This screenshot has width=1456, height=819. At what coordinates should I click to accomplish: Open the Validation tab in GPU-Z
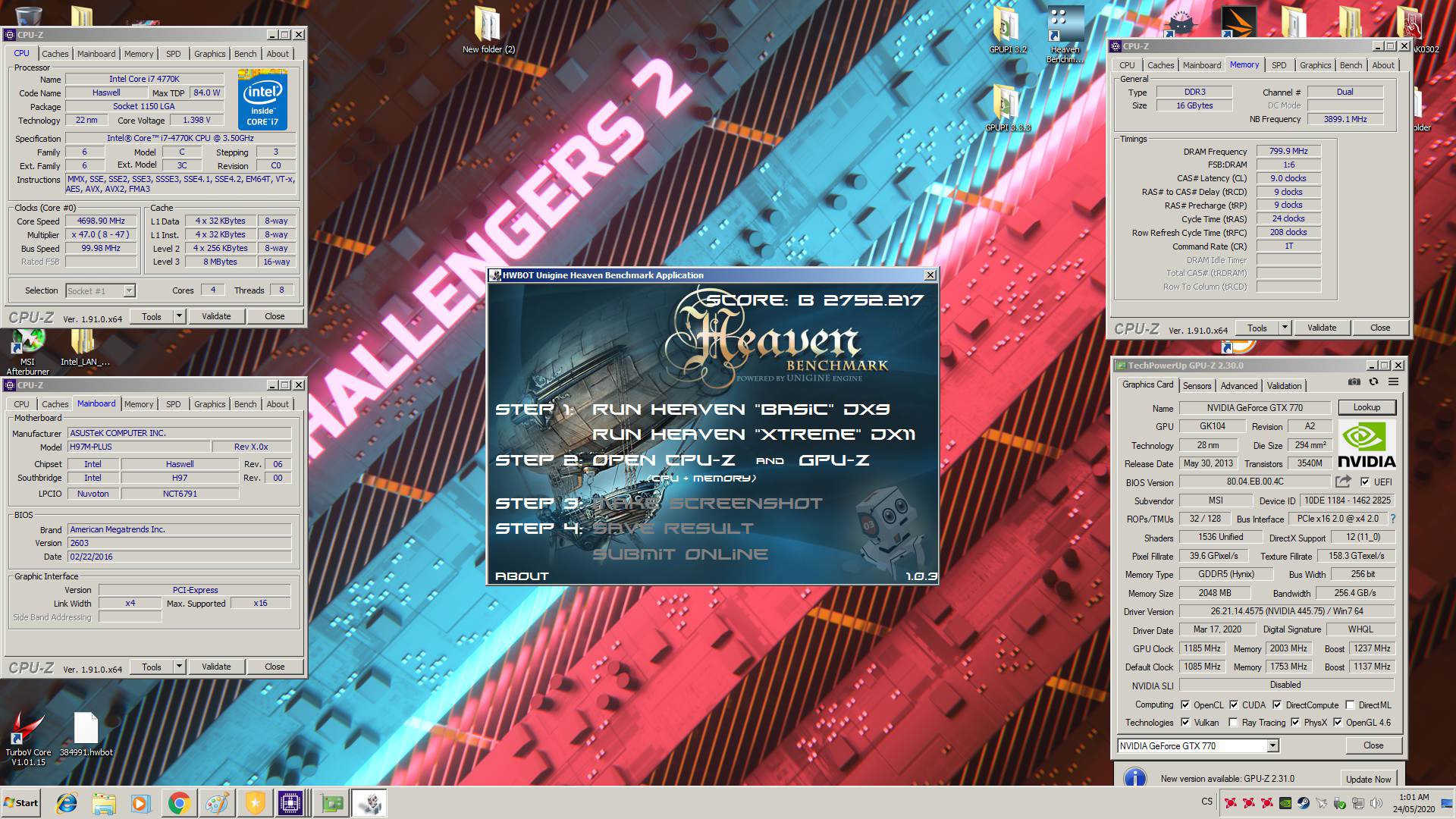1284,386
